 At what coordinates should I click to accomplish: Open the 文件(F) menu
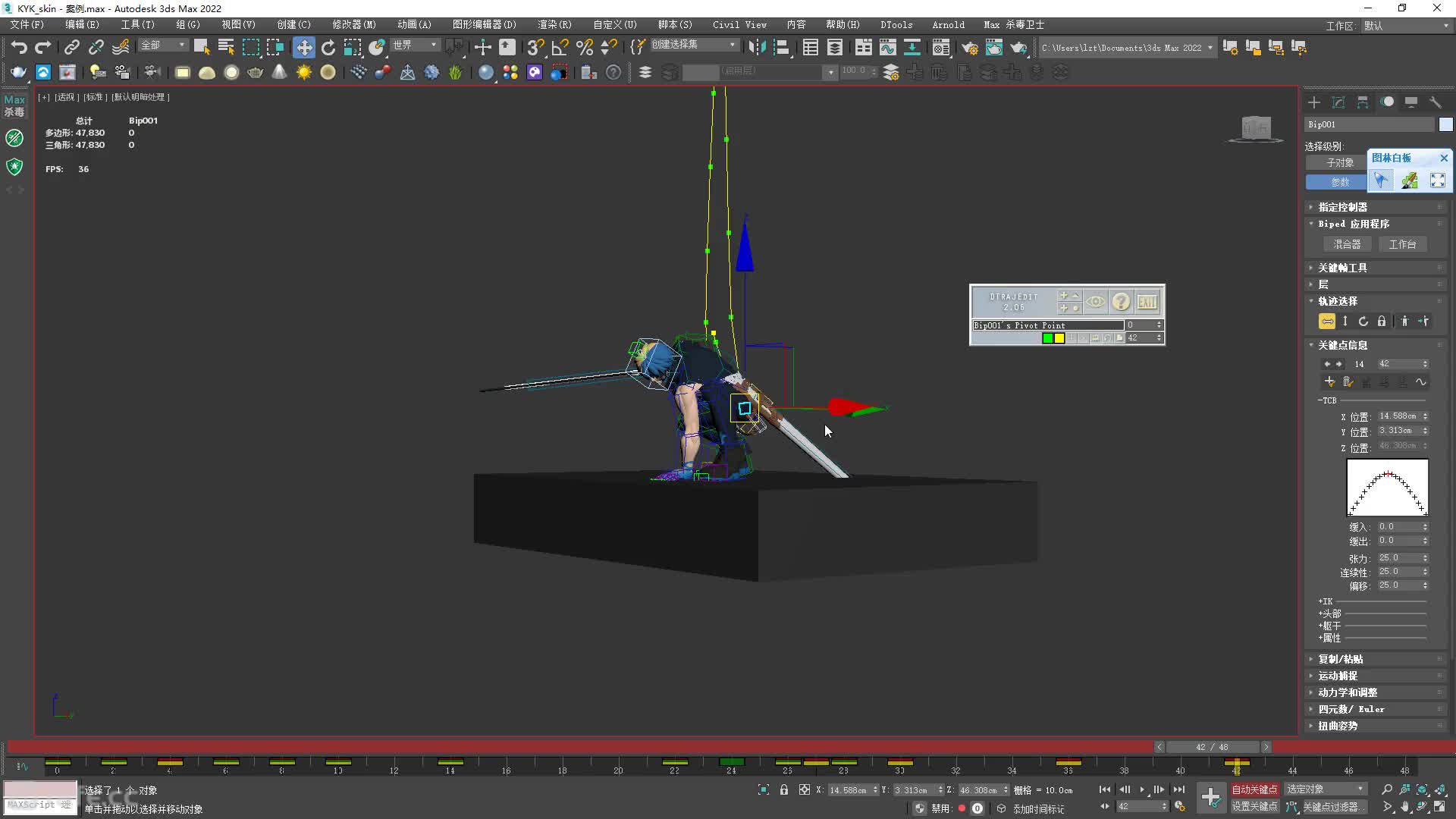(27, 24)
